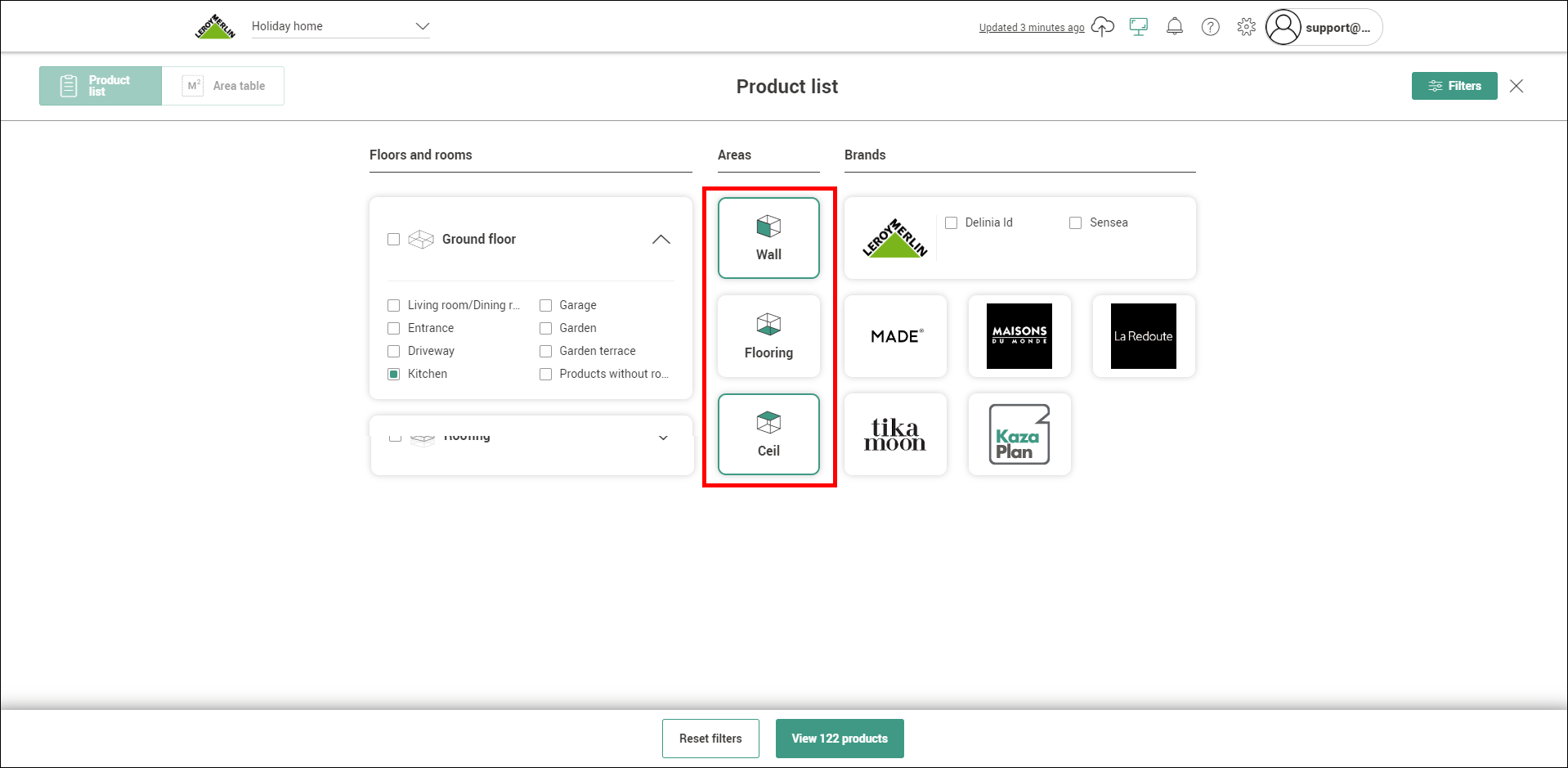
Task: Check the Garage room checkbox
Action: [x=545, y=305]
